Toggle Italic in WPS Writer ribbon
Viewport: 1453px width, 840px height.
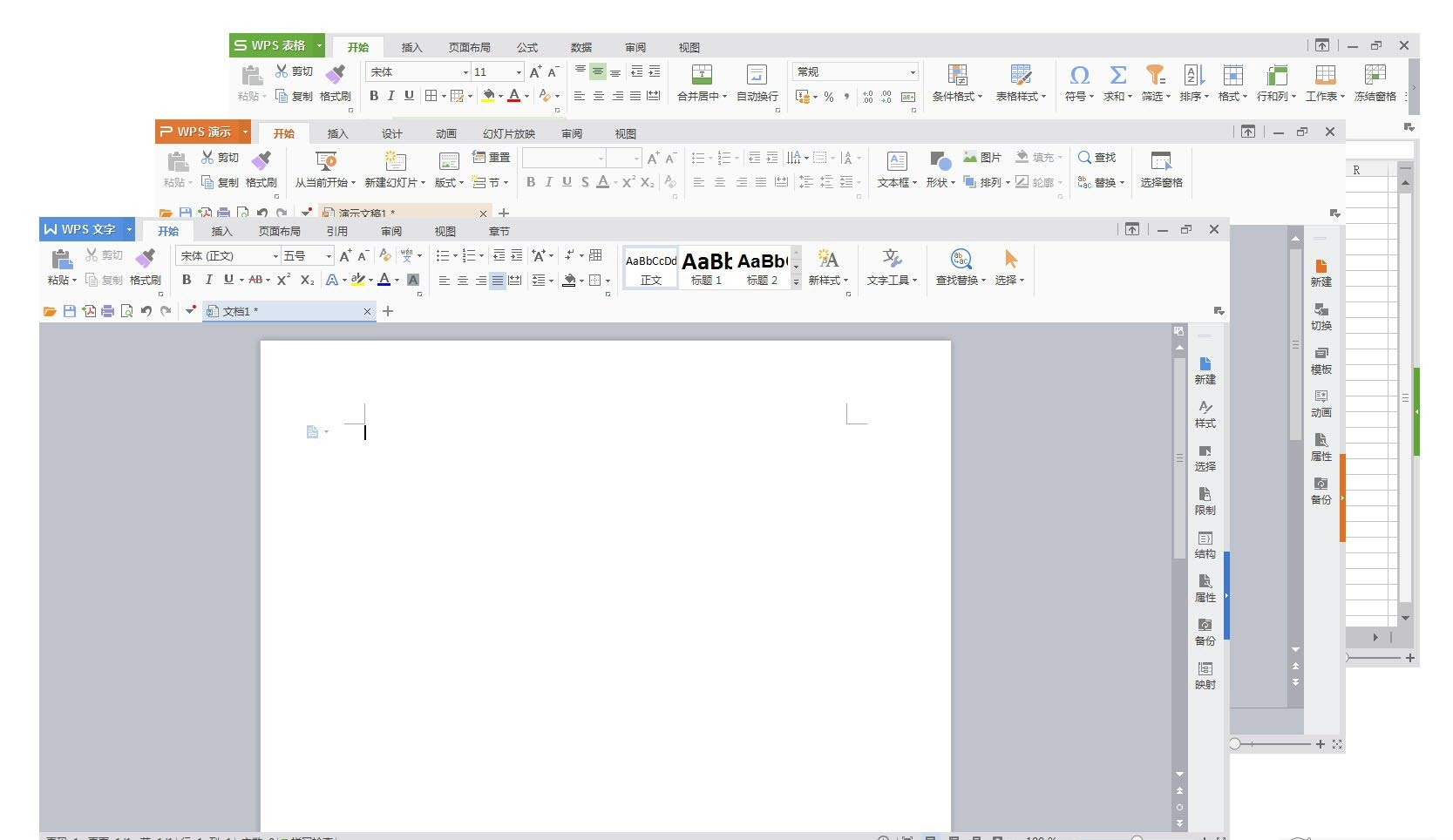208,280
